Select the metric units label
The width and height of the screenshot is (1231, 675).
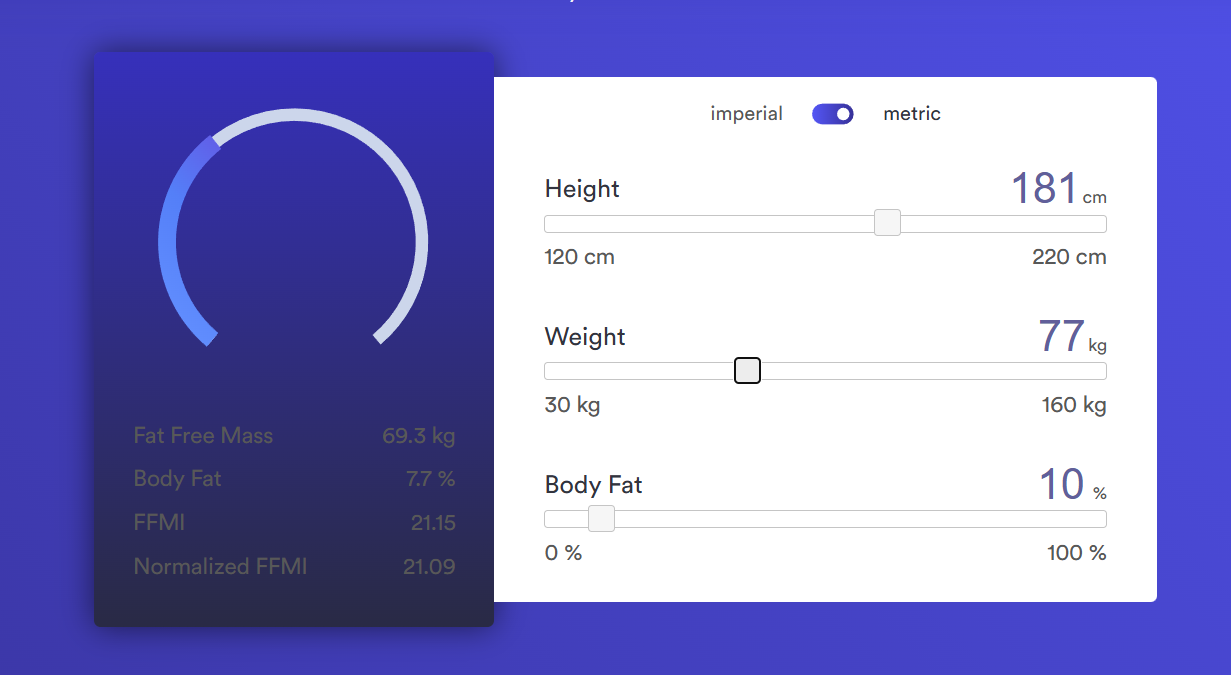[912, 114]
